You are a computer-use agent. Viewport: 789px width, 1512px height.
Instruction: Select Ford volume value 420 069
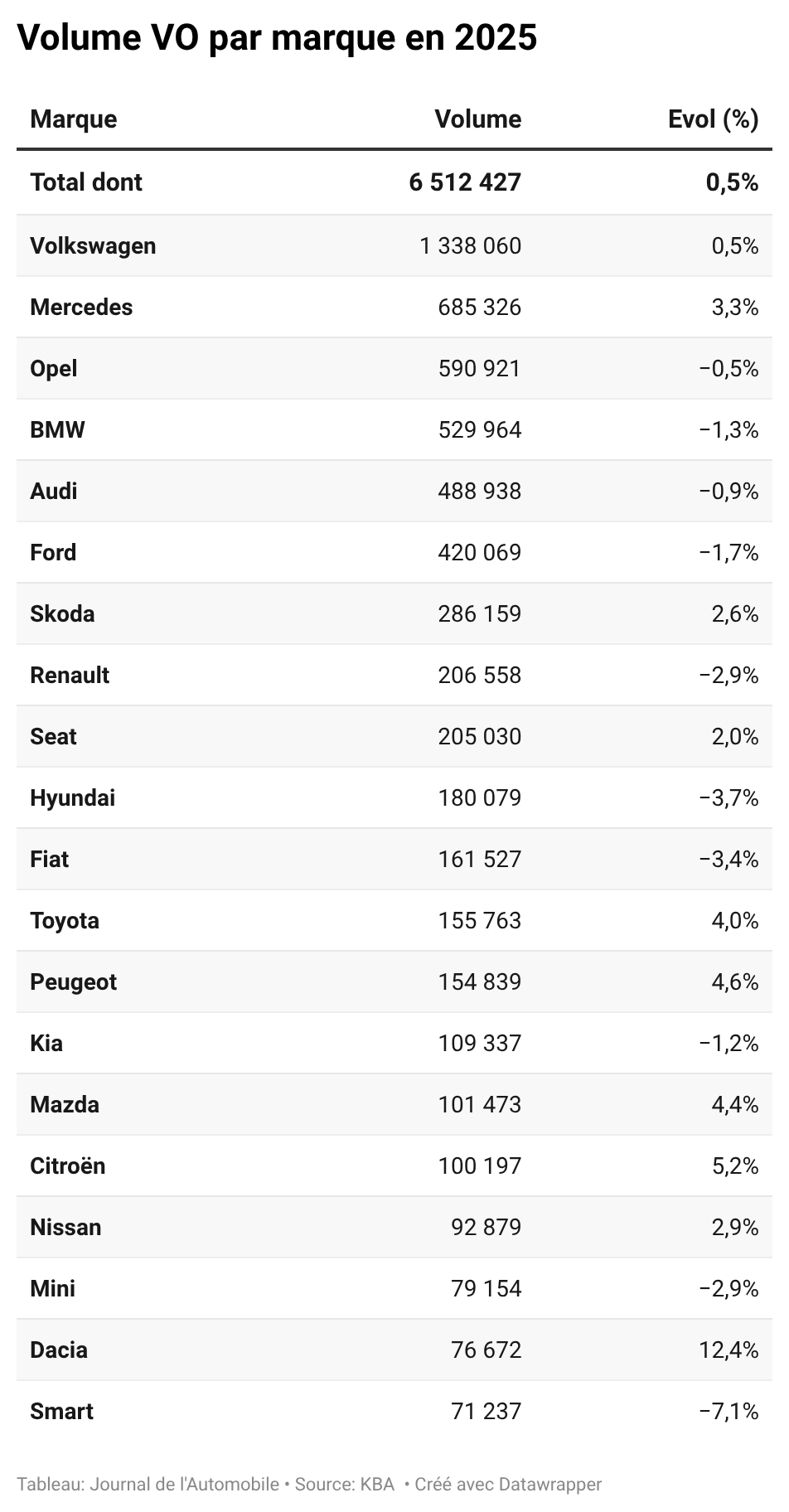click(480, 553)
